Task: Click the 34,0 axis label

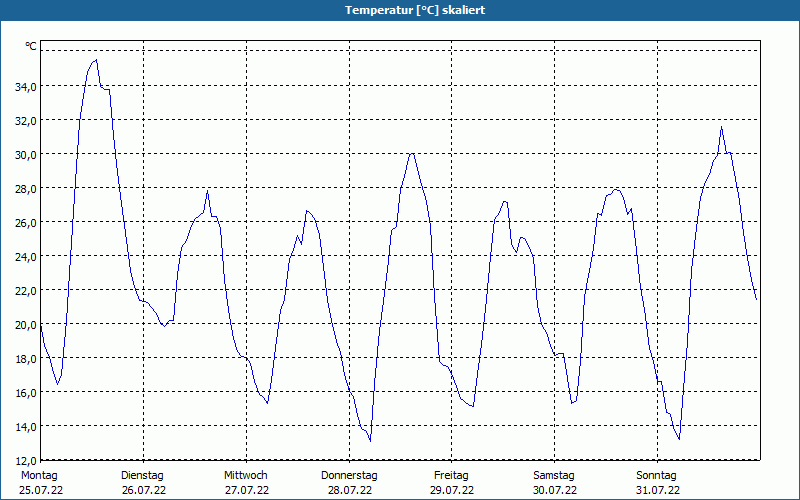Action: click(26, 87)
